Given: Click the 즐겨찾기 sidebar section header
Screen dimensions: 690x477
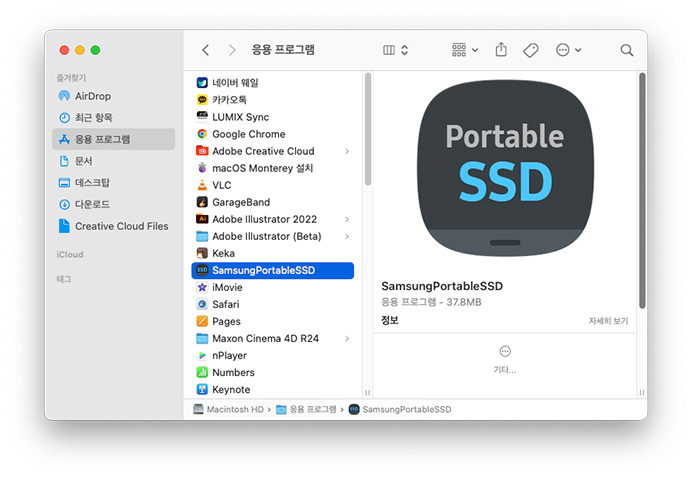Looking at the screenshot, I should coord(71,78).
